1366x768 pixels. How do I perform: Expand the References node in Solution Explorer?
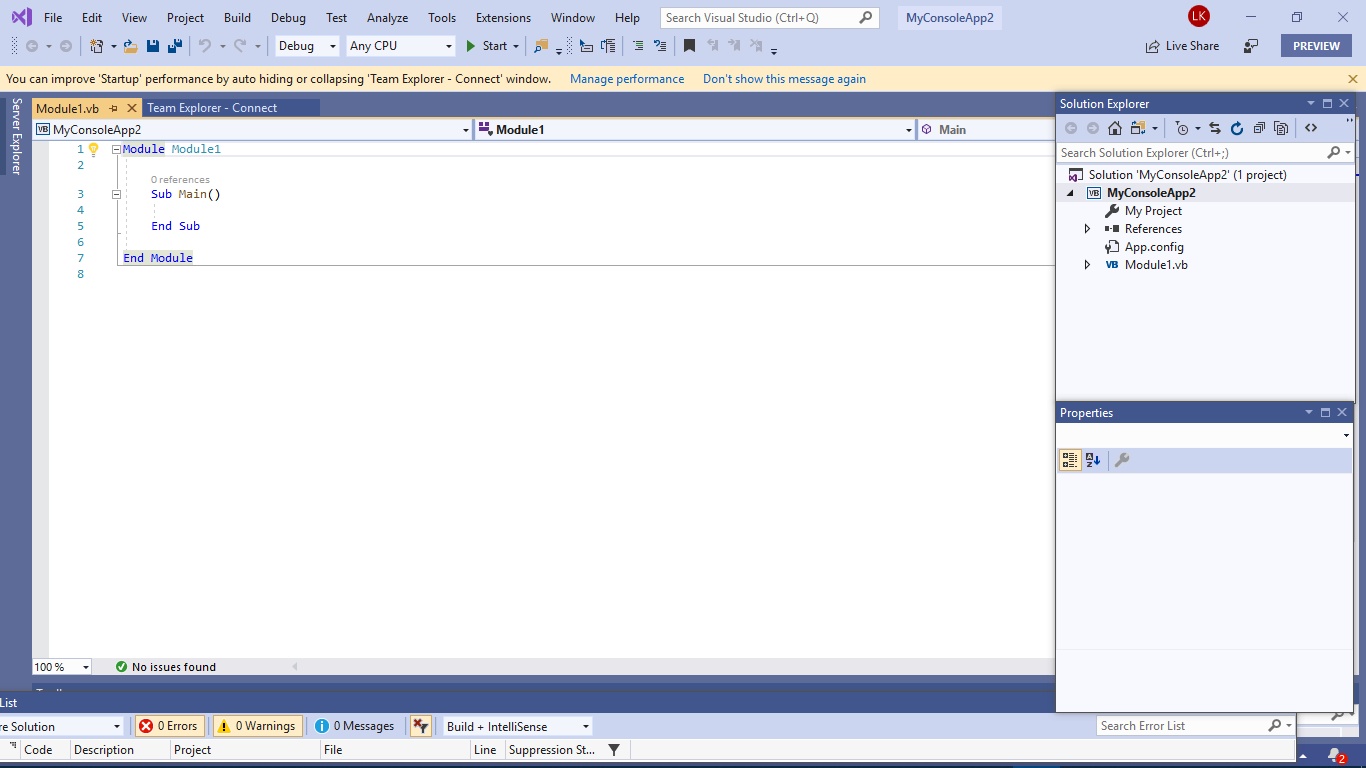click(x=1088, y=229)
